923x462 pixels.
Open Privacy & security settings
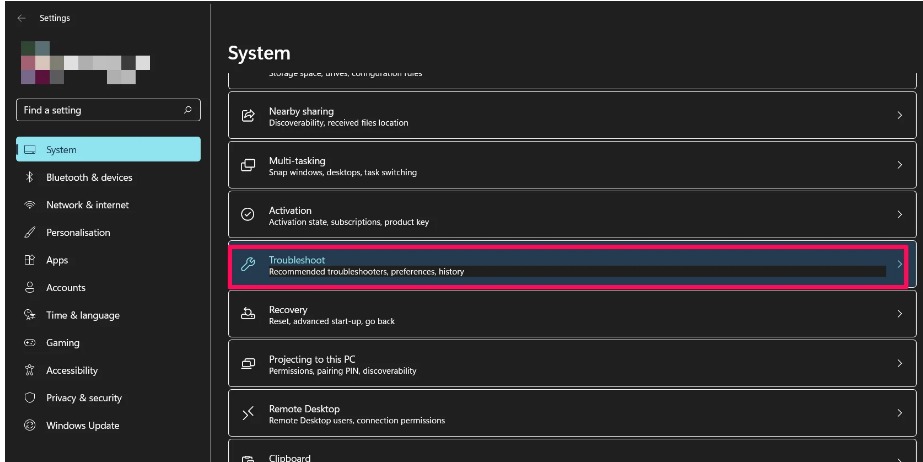(x=84, y=398)
